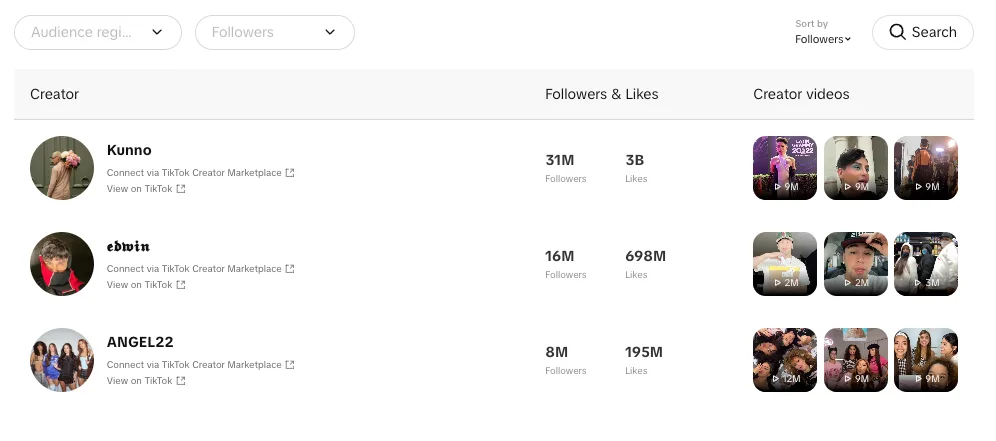Open the external link icon next to edwin's View on TikTok

[181, 285]
